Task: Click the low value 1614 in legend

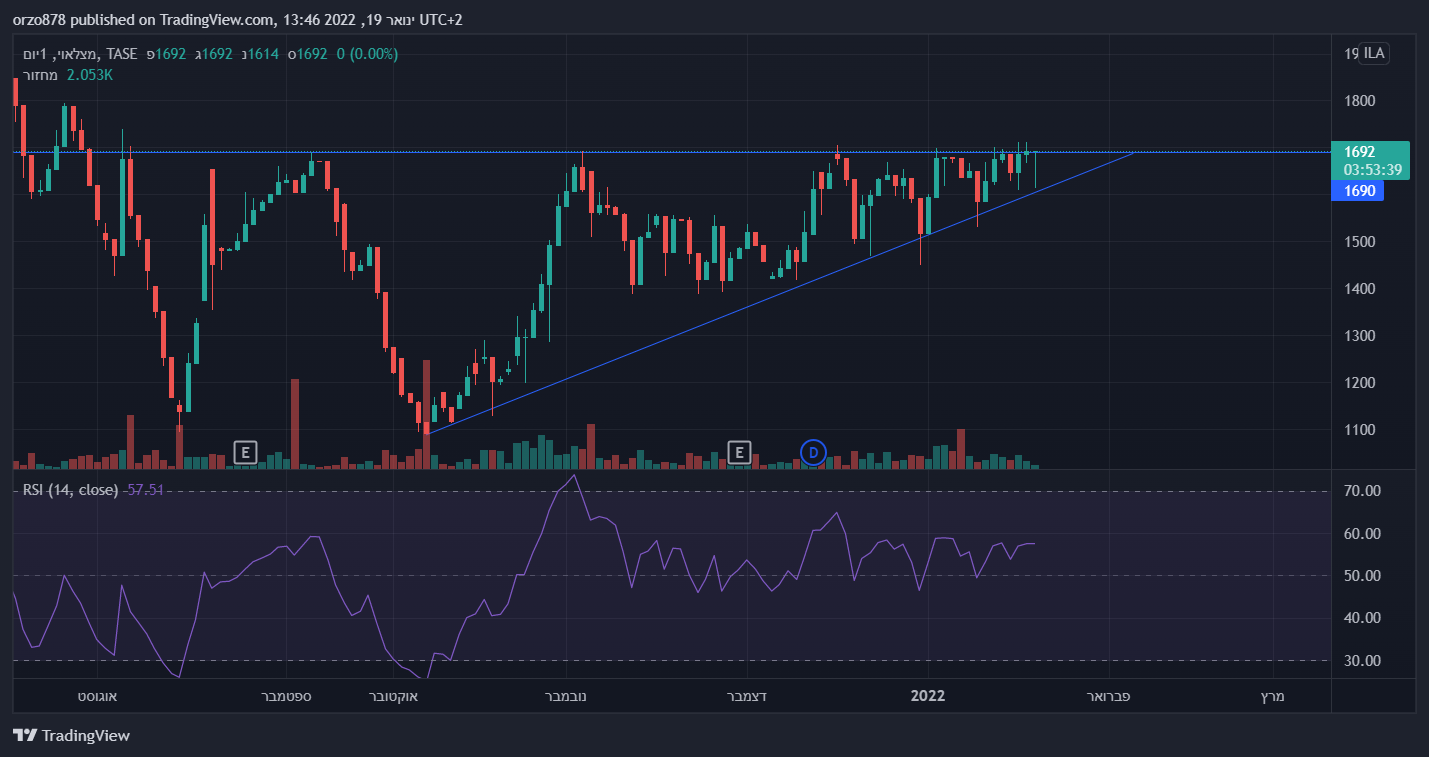Action: click(x=261, y=53)
